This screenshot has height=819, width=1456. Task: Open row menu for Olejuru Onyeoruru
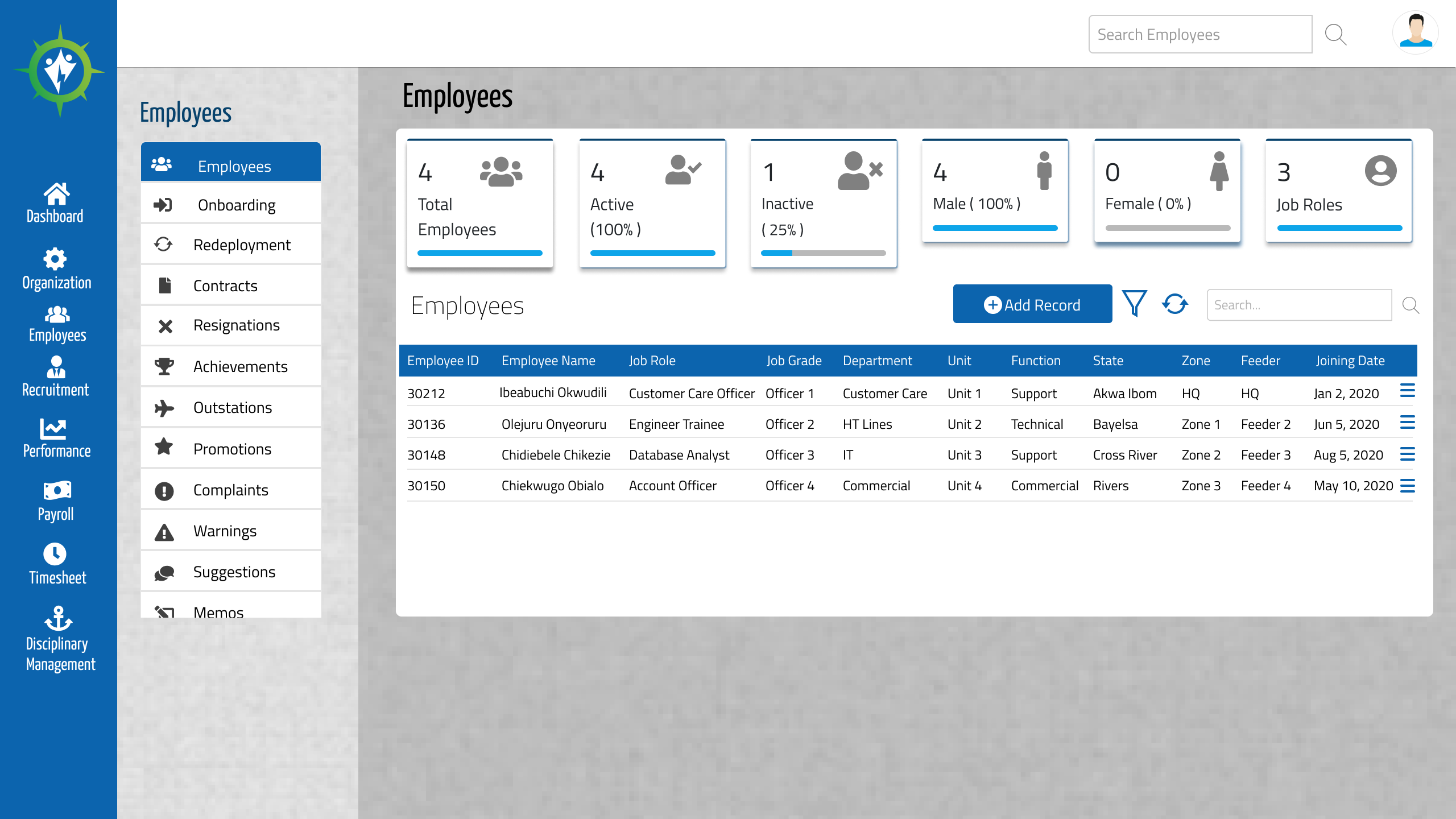[x=1408, y=423]
